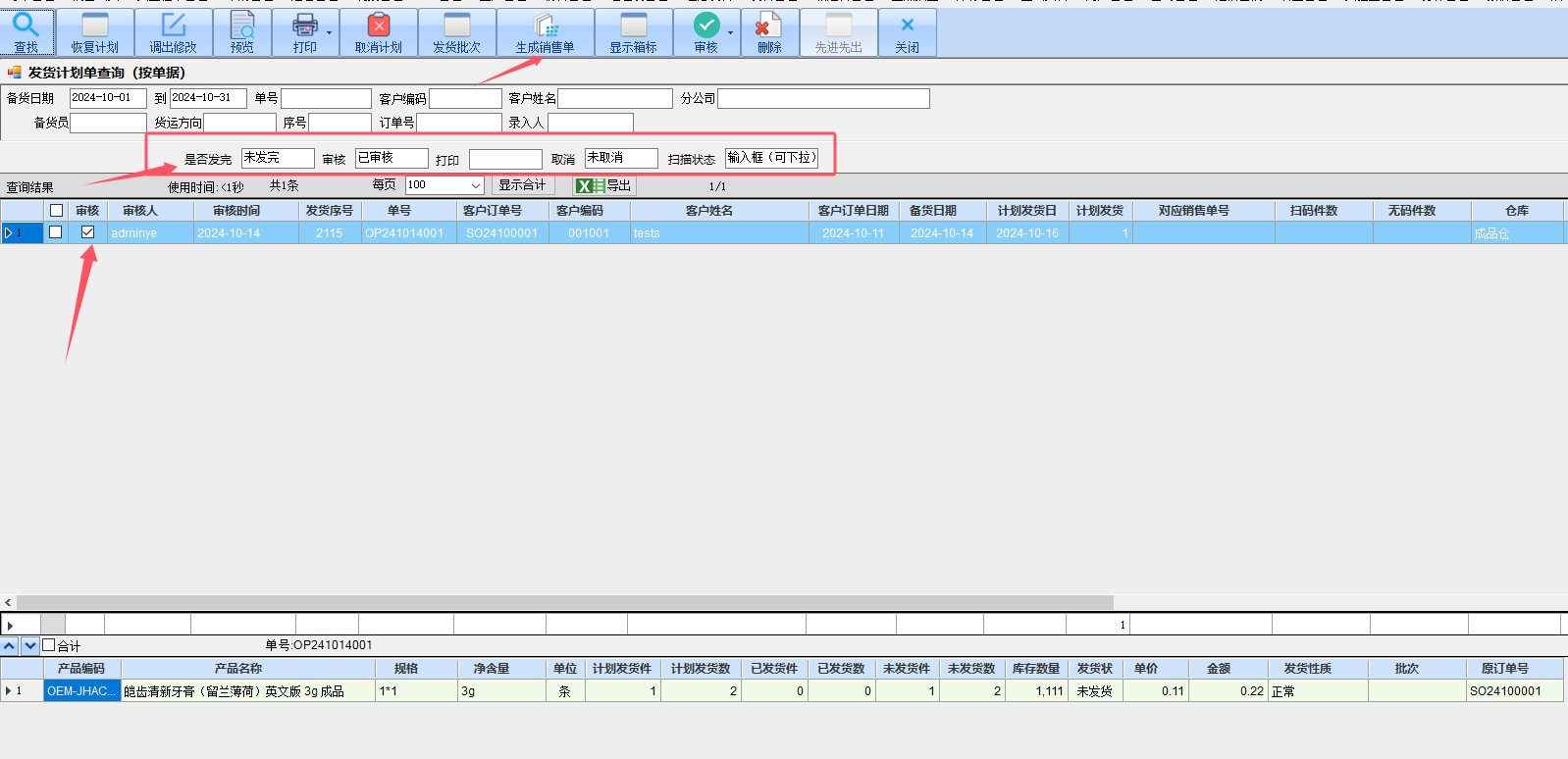Image resolution: width=1568 pixels, height=759 pixels.
Task: Sort by the 客户姓名 column header
Action: [x=708, y=211]
